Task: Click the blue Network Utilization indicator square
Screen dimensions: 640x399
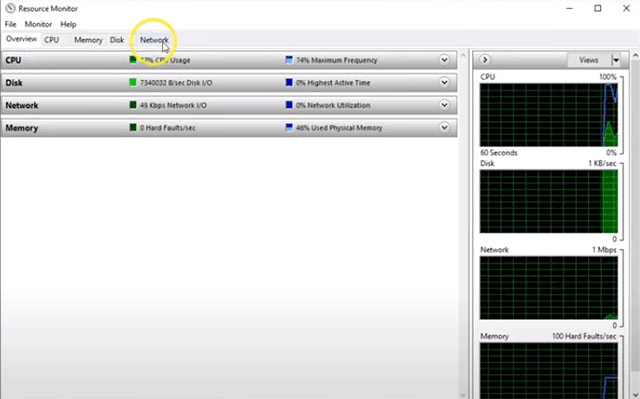Action: point(289,105)
